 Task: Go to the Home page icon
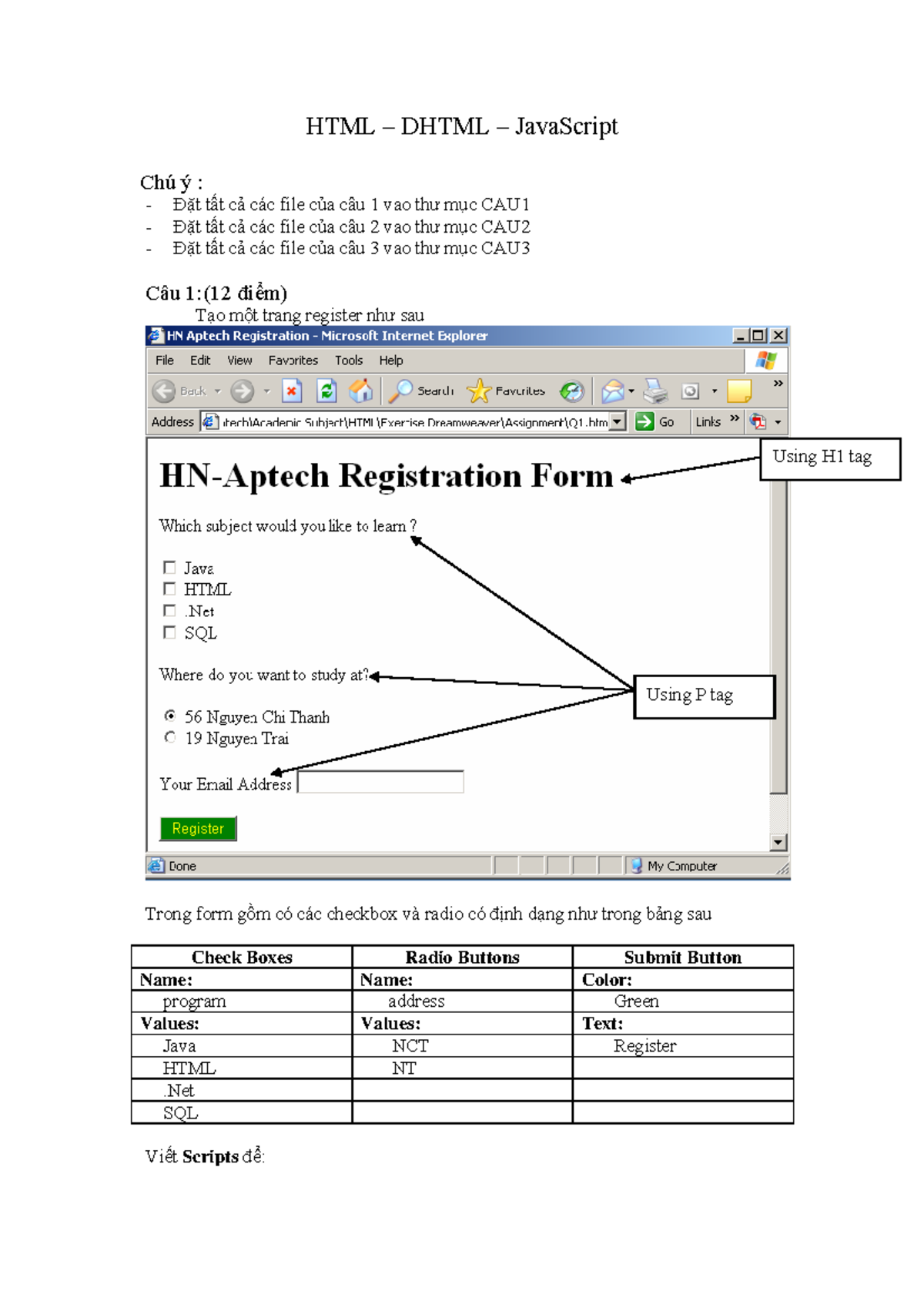[360, 391]
